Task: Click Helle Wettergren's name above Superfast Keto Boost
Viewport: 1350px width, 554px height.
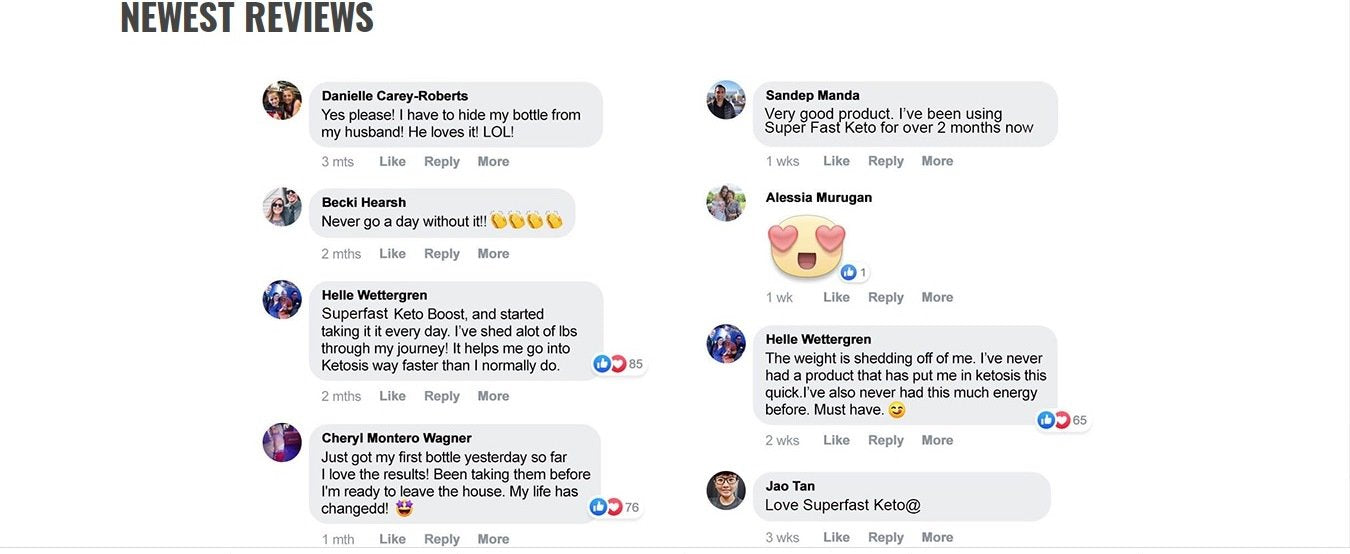Action: coord(374,295)
